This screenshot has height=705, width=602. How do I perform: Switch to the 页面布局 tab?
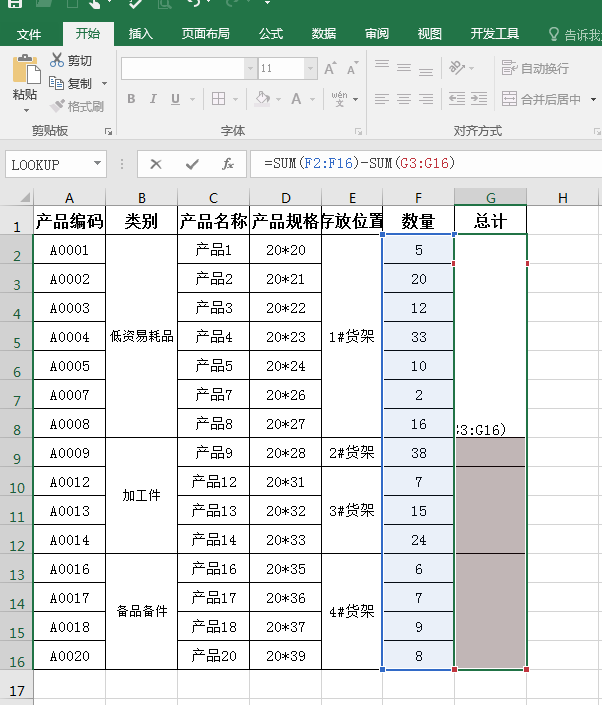point(205,34)
